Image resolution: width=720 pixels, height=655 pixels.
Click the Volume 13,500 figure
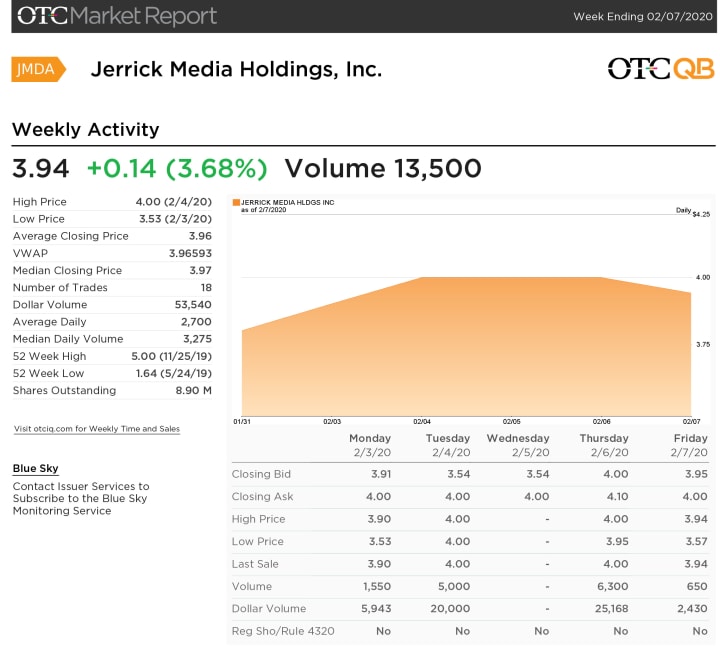[x=383, y=168]
